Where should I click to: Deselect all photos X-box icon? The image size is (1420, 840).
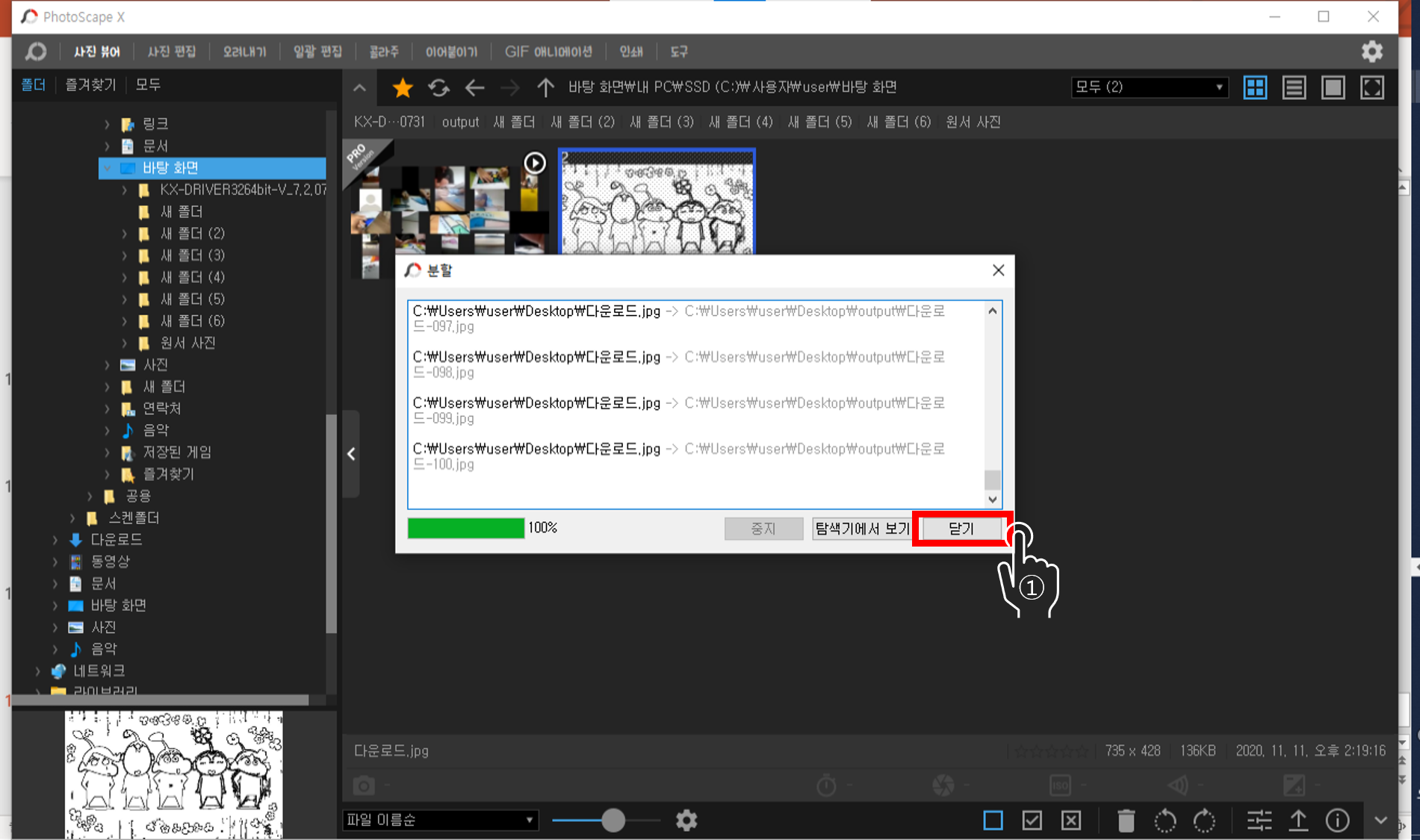coord(1071,821)
